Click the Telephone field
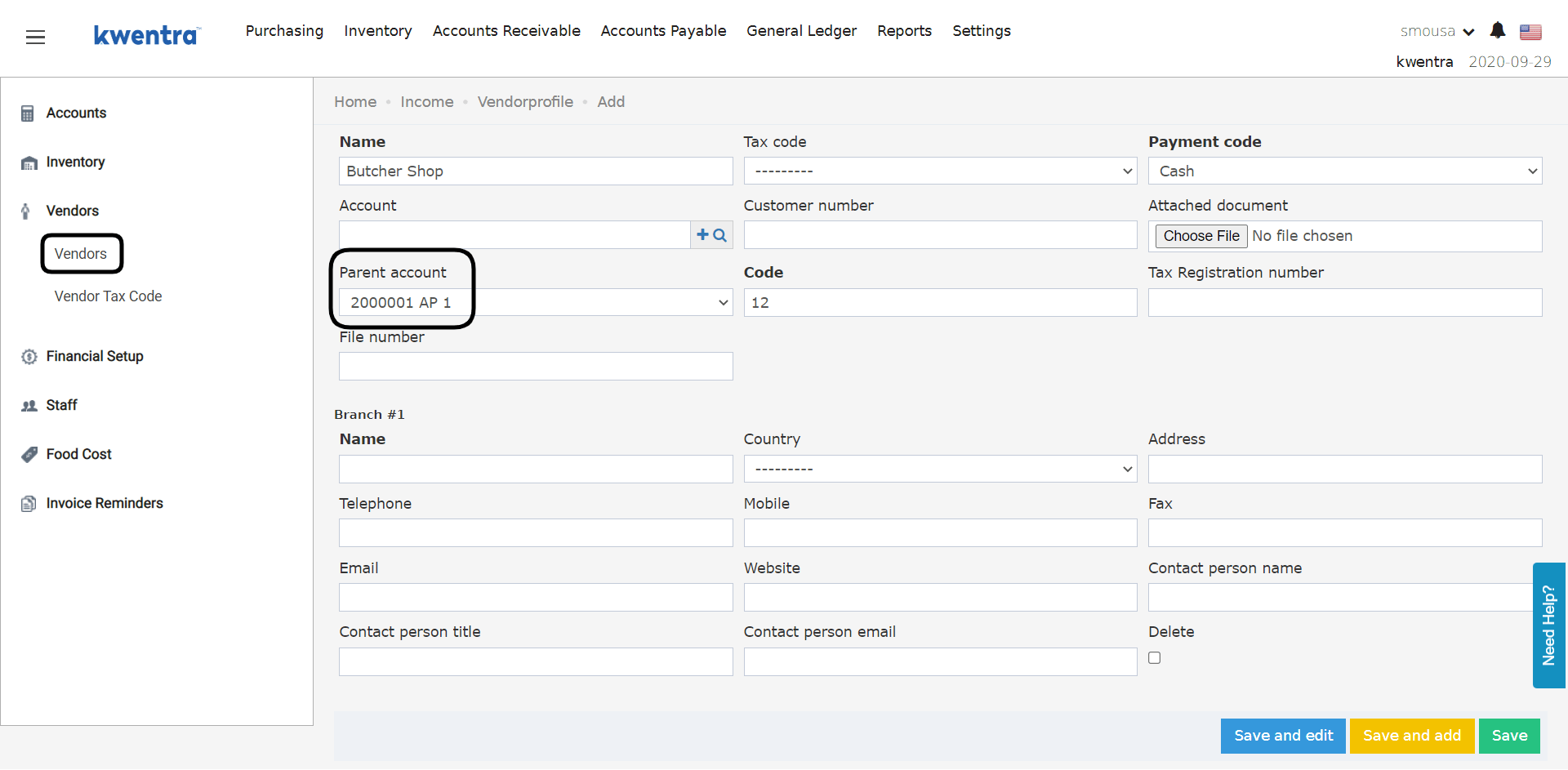The image size is (1568, 770). coord(536,533)
